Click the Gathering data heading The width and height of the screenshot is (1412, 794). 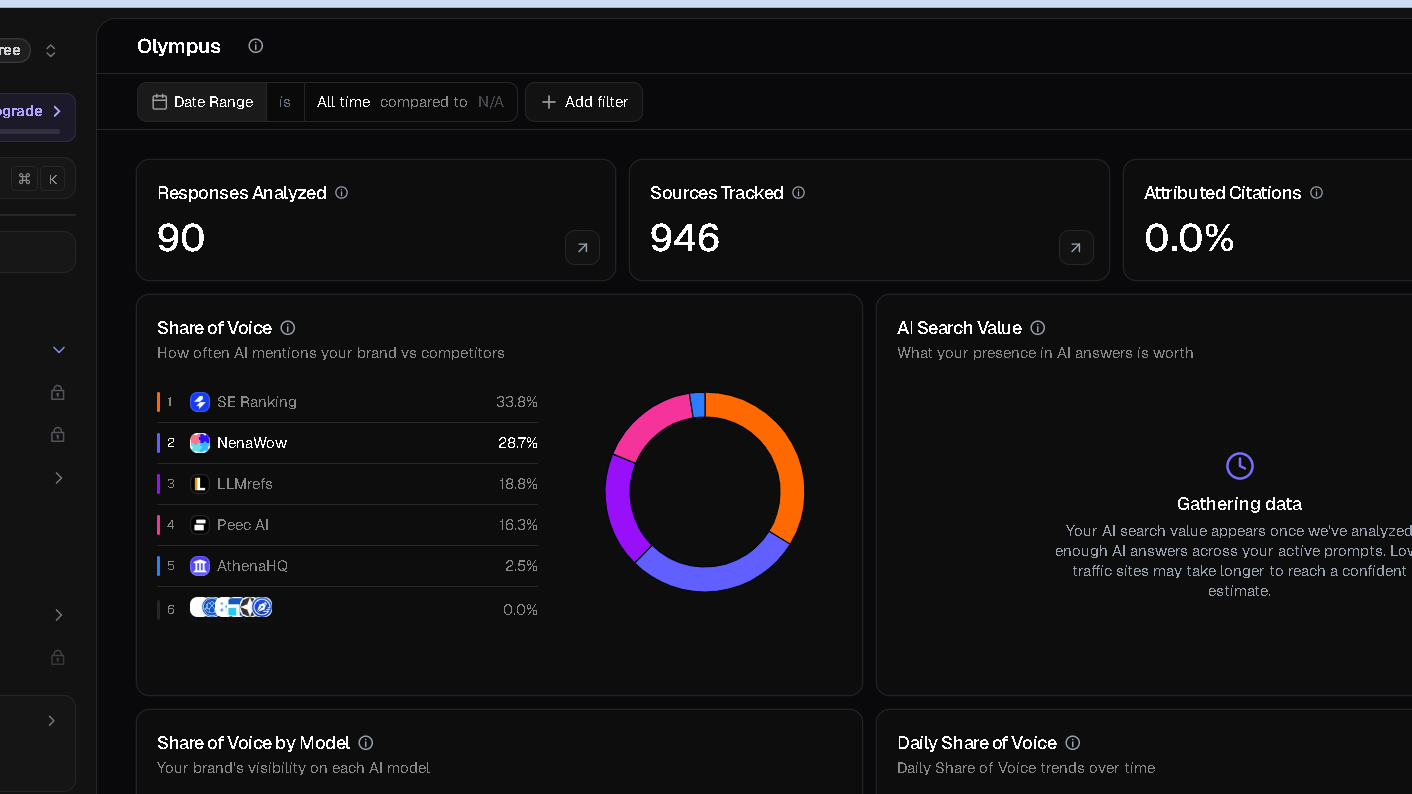[x=1240, y=504]
